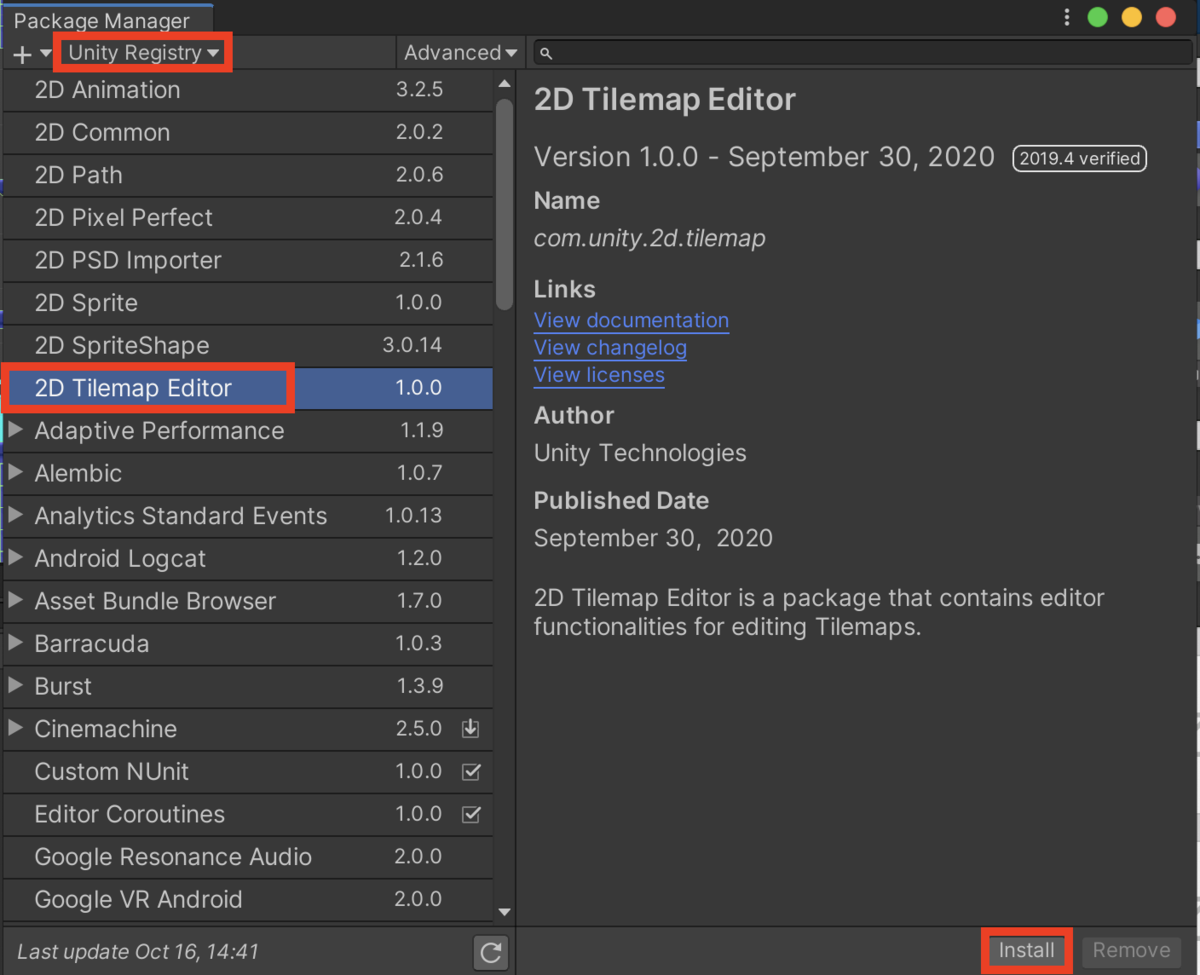Viewport: 1200px width, 975px height.
Task: Select the Google Resonance Audio package
Action: pos(248,857)
